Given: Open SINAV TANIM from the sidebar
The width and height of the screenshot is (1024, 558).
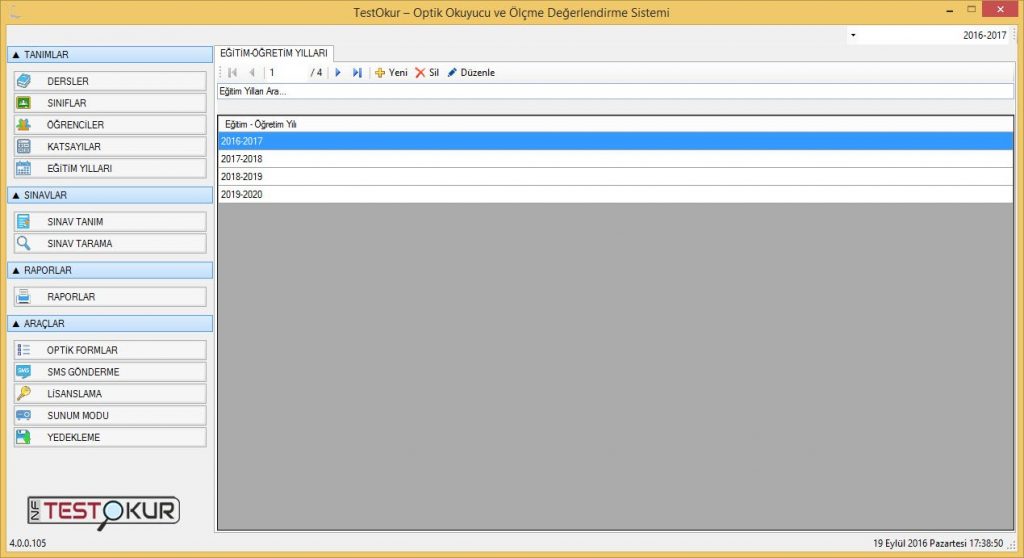Looking at the screenshot, I should pos(110,222).
